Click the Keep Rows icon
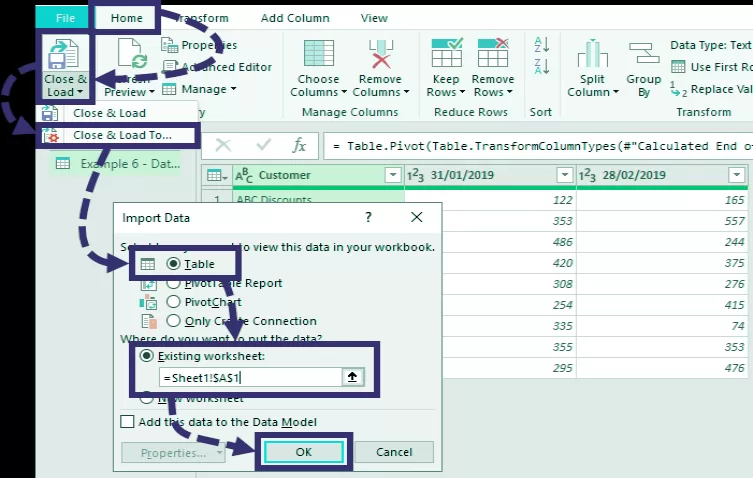 [445, 55]
